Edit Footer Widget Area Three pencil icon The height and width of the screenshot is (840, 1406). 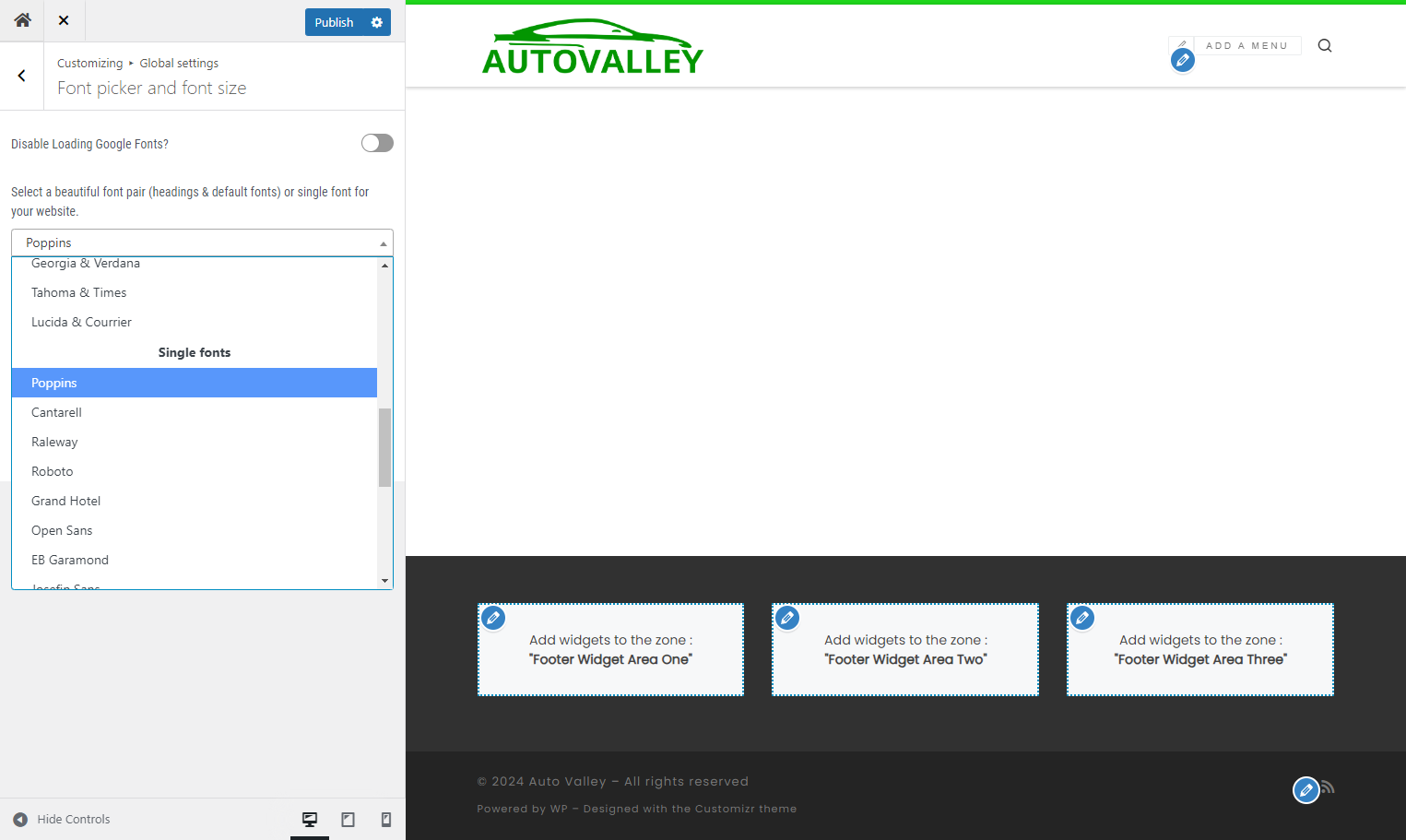1082,618
